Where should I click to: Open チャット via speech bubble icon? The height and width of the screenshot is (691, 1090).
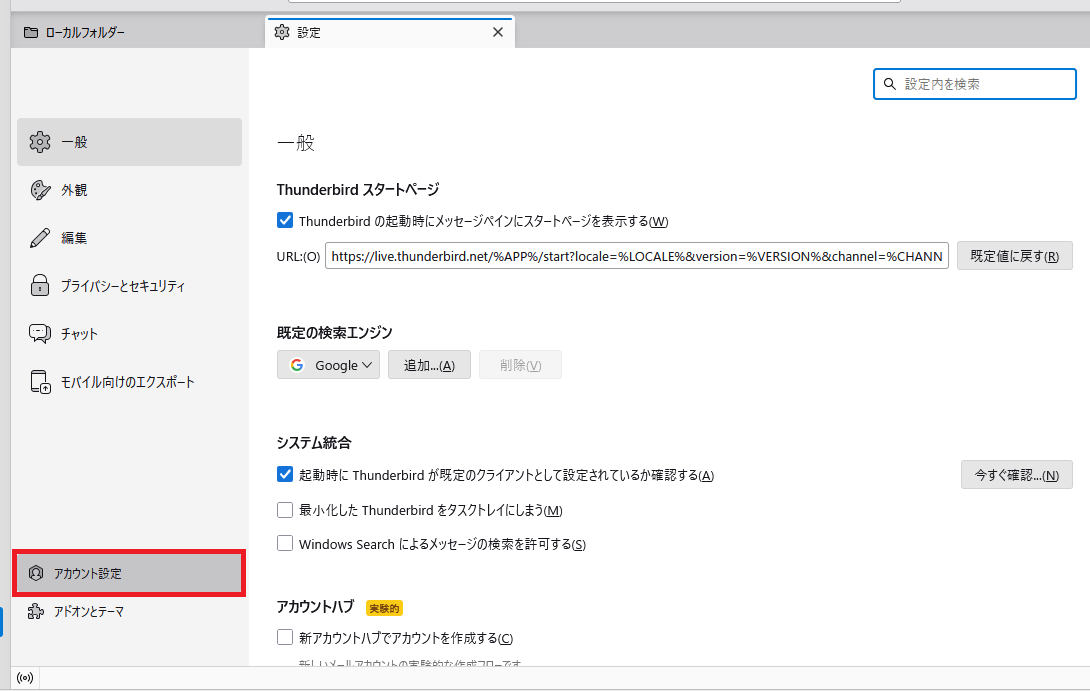pos(40,334)
